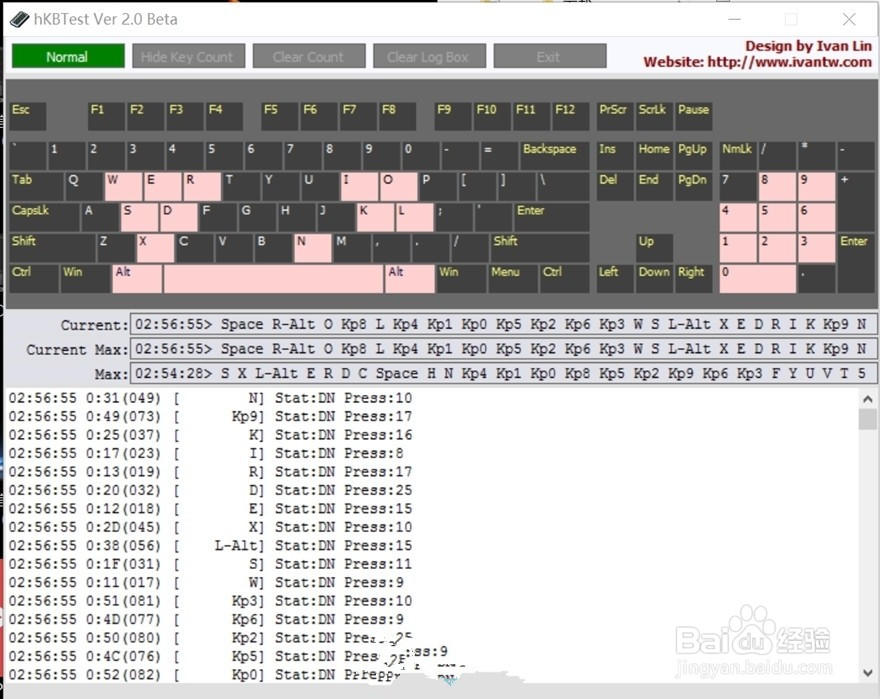Click the Hide Key Count button
Screen dimensions: 880x699
pyautogui.click(x=189, y=56)
